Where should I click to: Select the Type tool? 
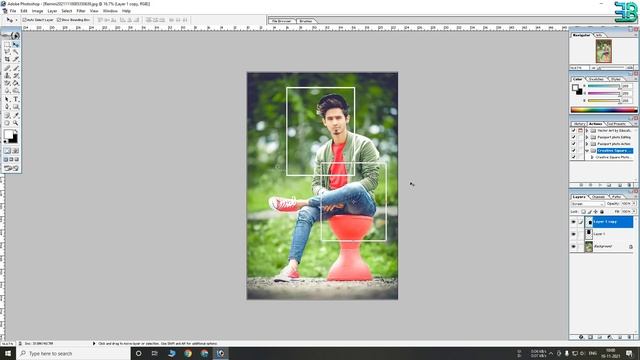click(x=16, y=99)
